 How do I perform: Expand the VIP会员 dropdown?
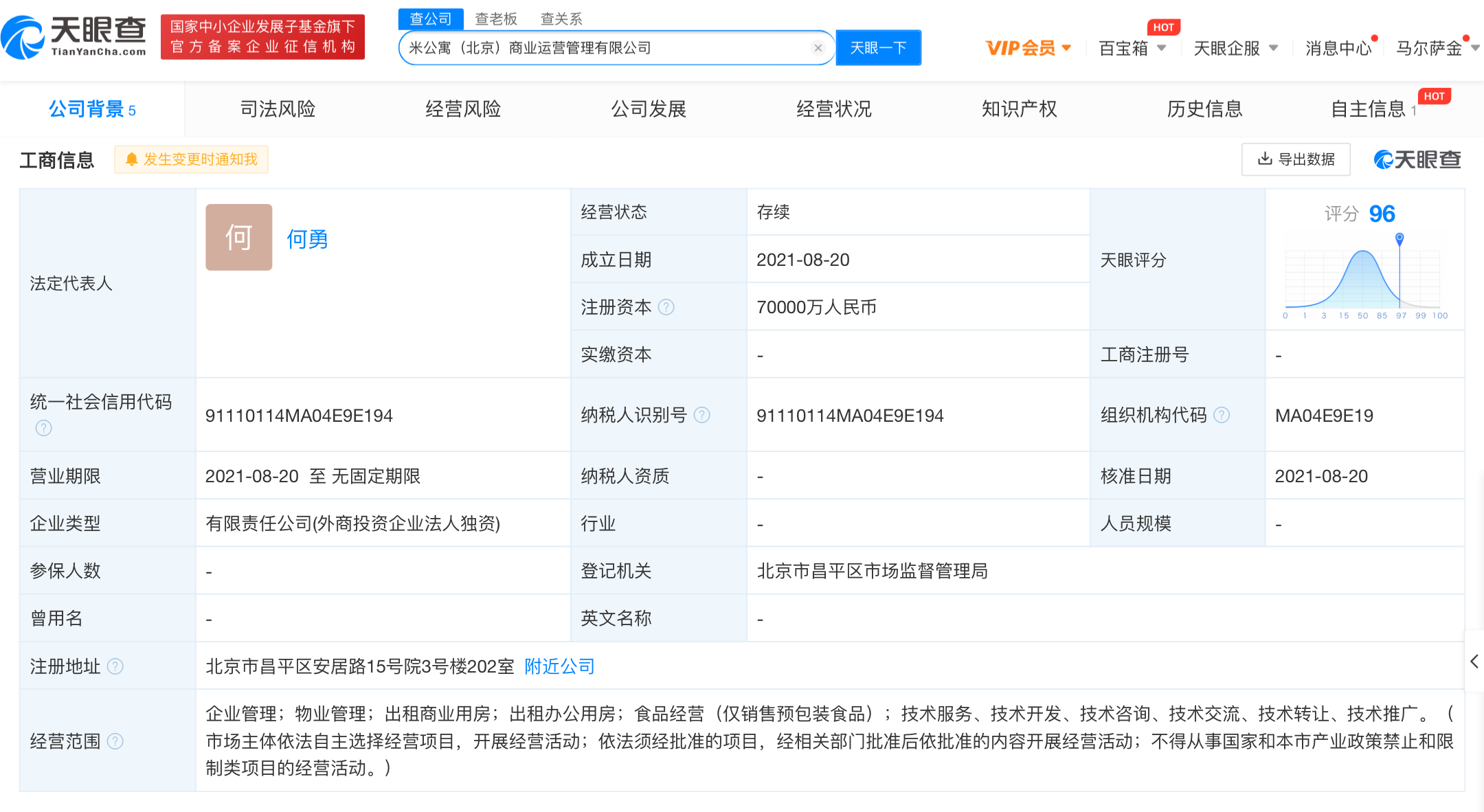(x=1028, y=48)
